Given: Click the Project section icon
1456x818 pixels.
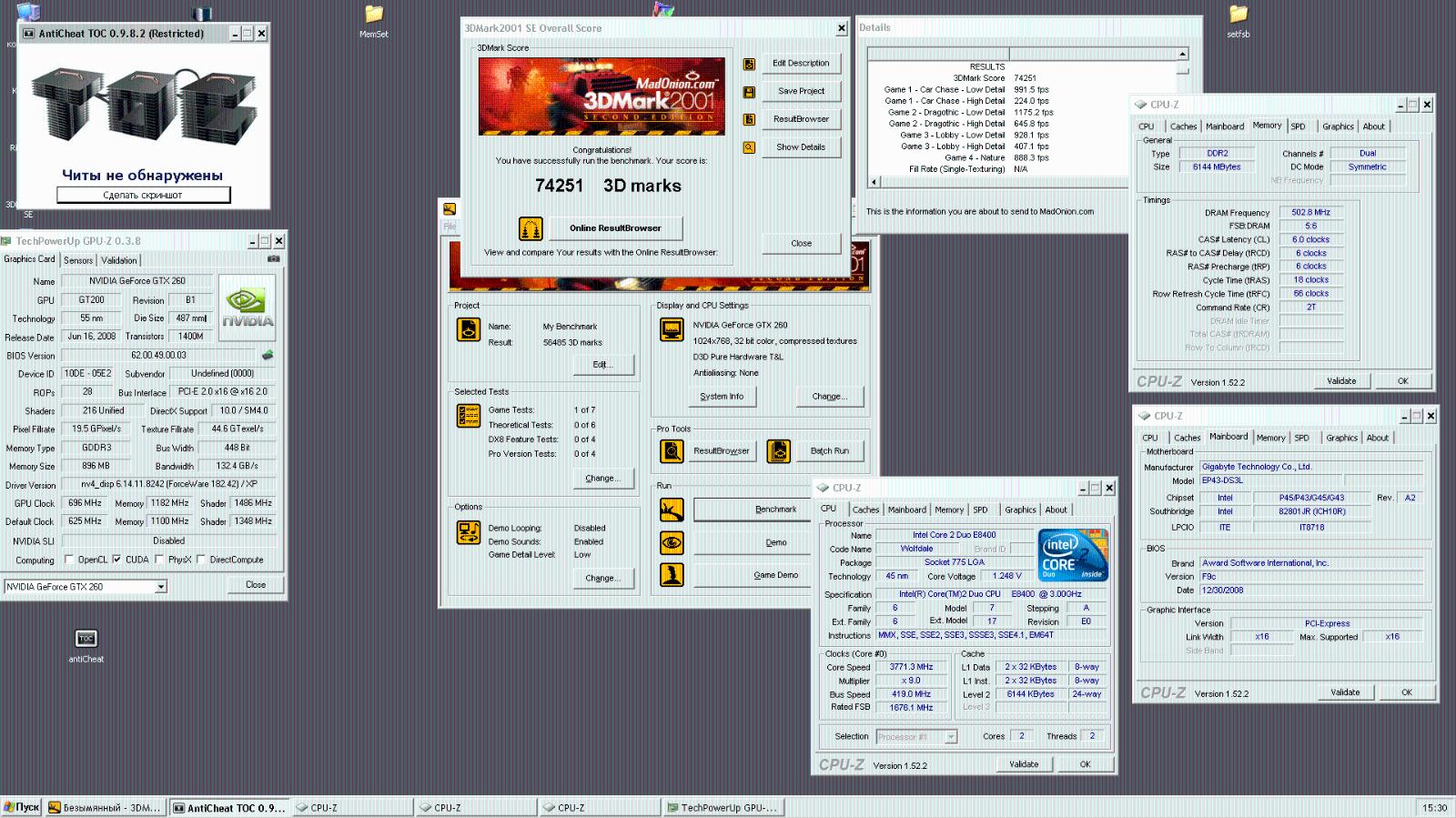Looking at the screenshot, I should (468, 329).
